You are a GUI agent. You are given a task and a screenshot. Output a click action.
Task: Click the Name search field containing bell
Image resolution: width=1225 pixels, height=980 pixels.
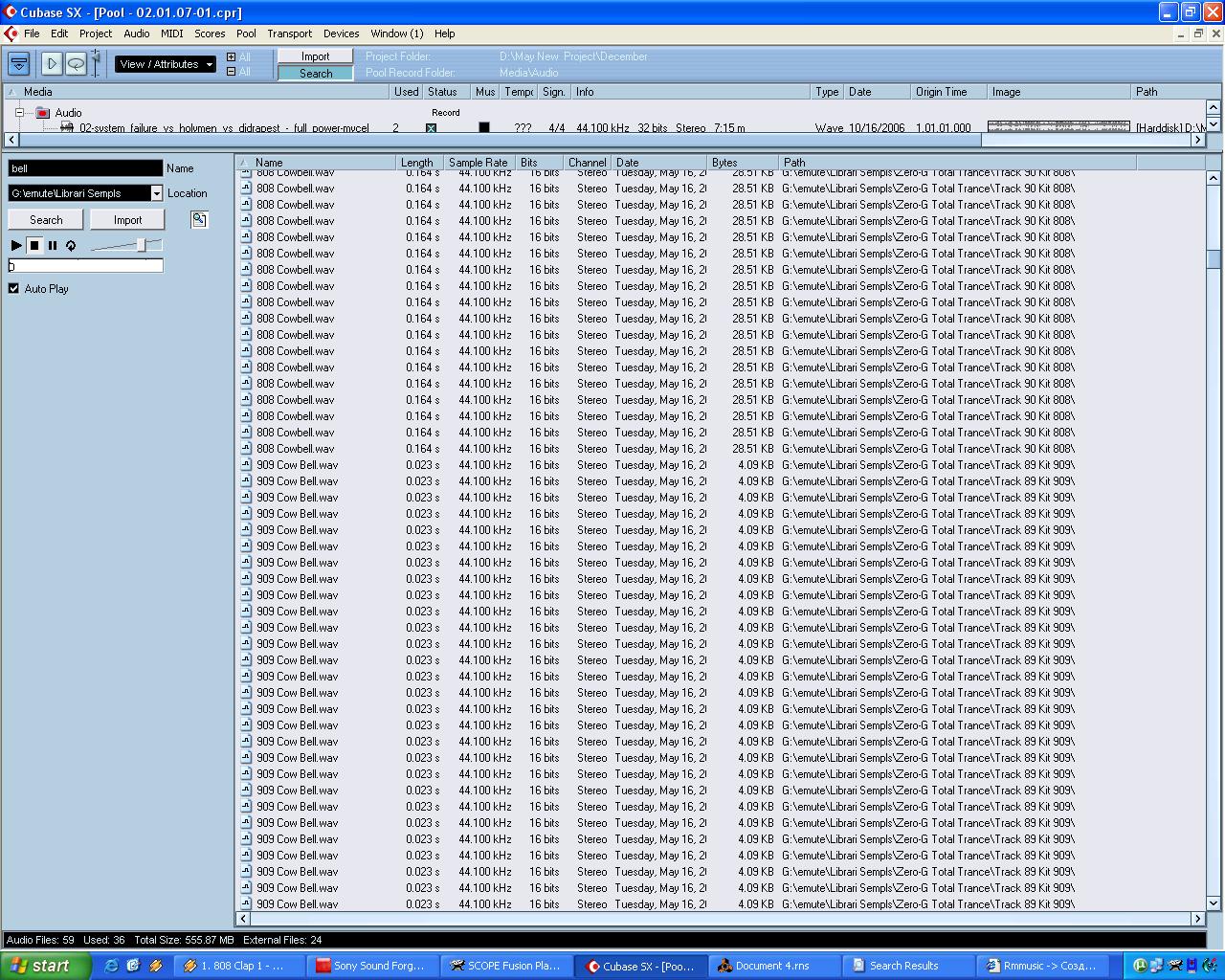click(85, 168)
